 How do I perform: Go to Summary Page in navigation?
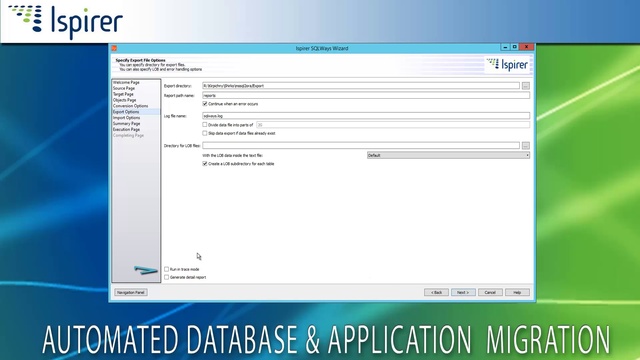click(127, 124)
